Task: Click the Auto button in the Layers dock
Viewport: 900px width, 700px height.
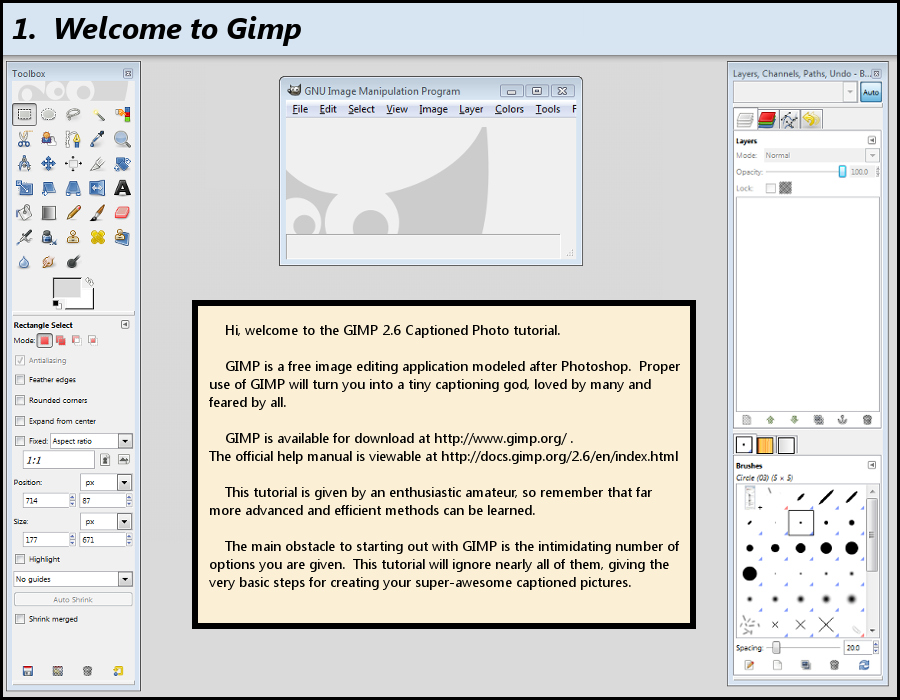Action: [869, 92]
